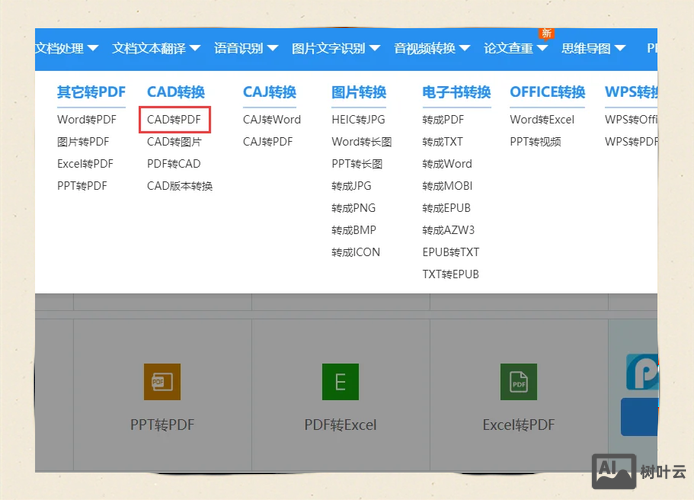Select the 其它转PDF category heading
This screenshot has width=694, height=500.
point(91,92)
